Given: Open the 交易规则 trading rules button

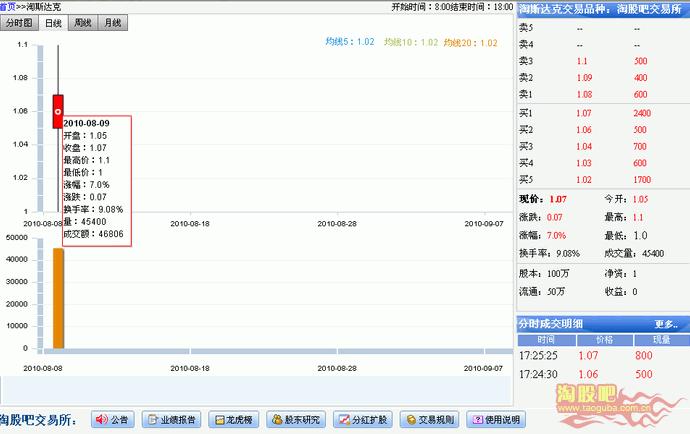Looking at the screenshot, I should point(429,419).
